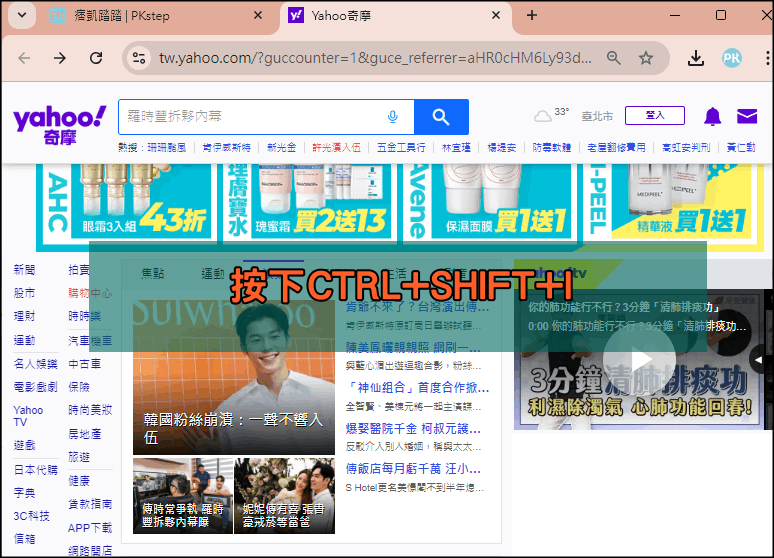
Task: Open 日本代購 in the left sidebar
Action: coord(36,470)
